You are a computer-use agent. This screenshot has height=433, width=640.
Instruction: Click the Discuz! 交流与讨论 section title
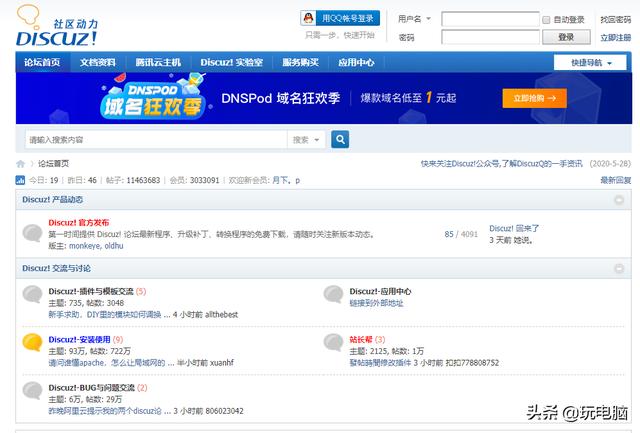(x=57, y=268)
